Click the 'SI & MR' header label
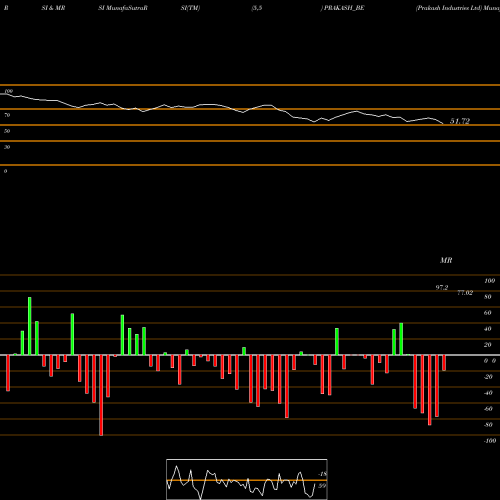This screenshot has width=500, height=500. pyautogui.click(x=53, y=8)
